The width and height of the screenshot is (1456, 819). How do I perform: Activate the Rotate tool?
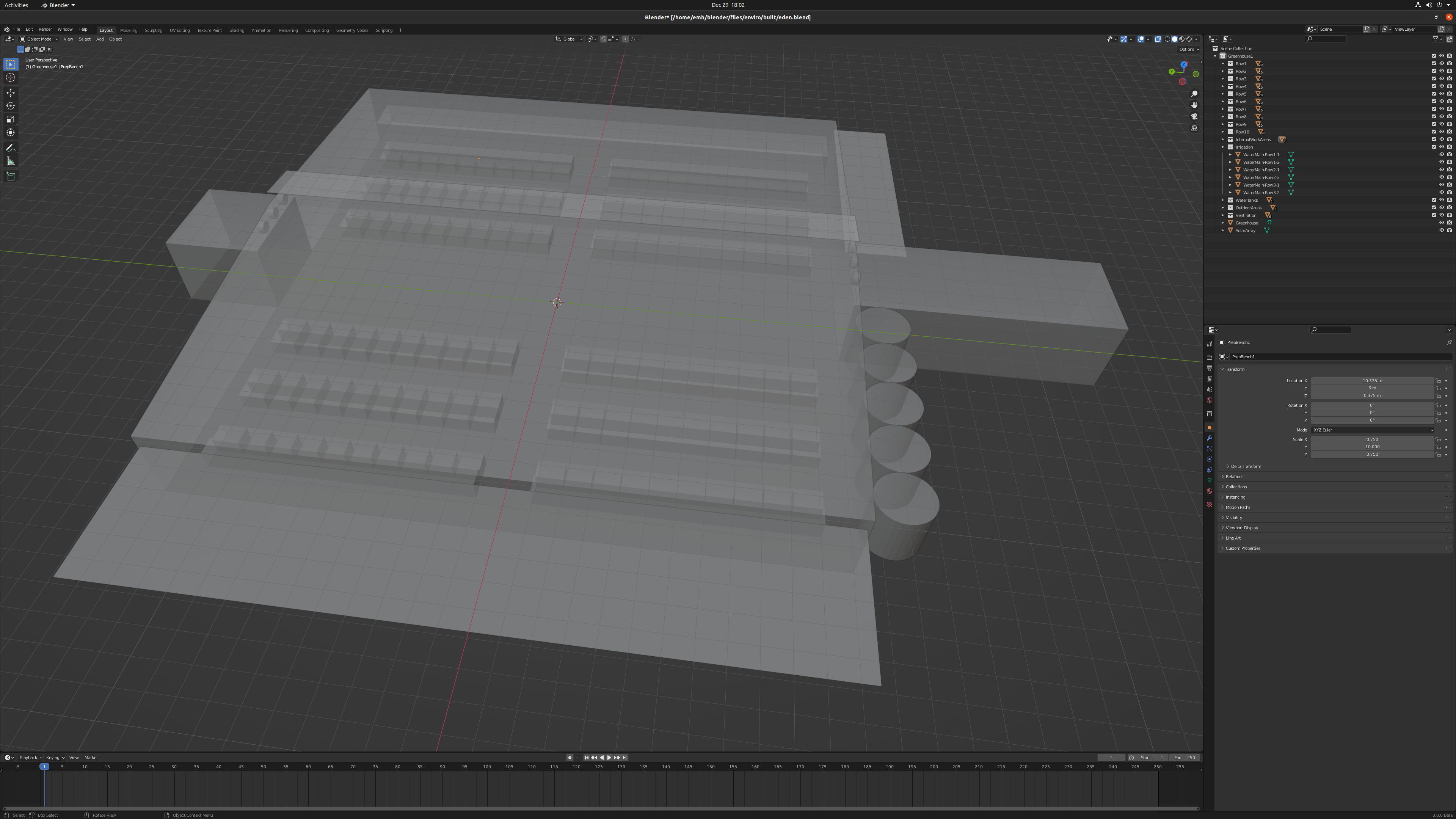(x=11, y=106)
